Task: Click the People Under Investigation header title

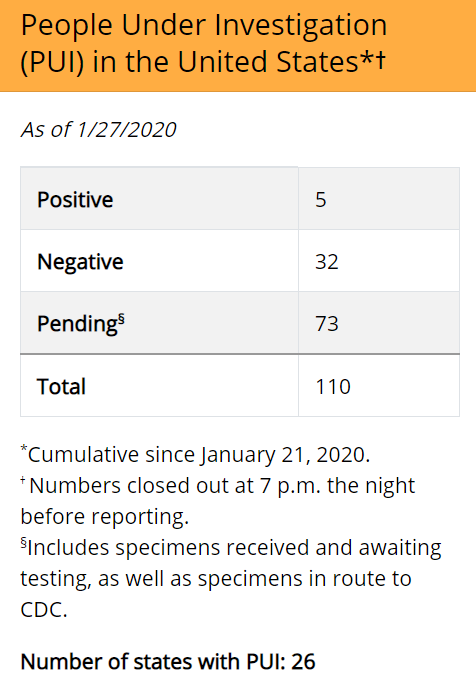Action: (204, 43)
